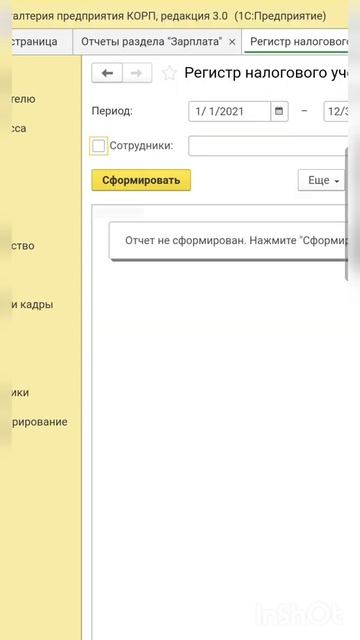Focus the period start date field 1/1/2021
360x640 pixels.
pyautogui.click(x=230, y=111)
